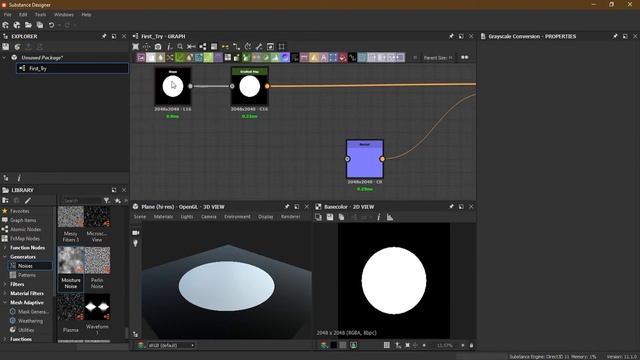Click the camera icon in 3D view sidebar
Image resolution: width=640 pixels, height=360 pixels.
pyautogui.click(x=136, y=233)
